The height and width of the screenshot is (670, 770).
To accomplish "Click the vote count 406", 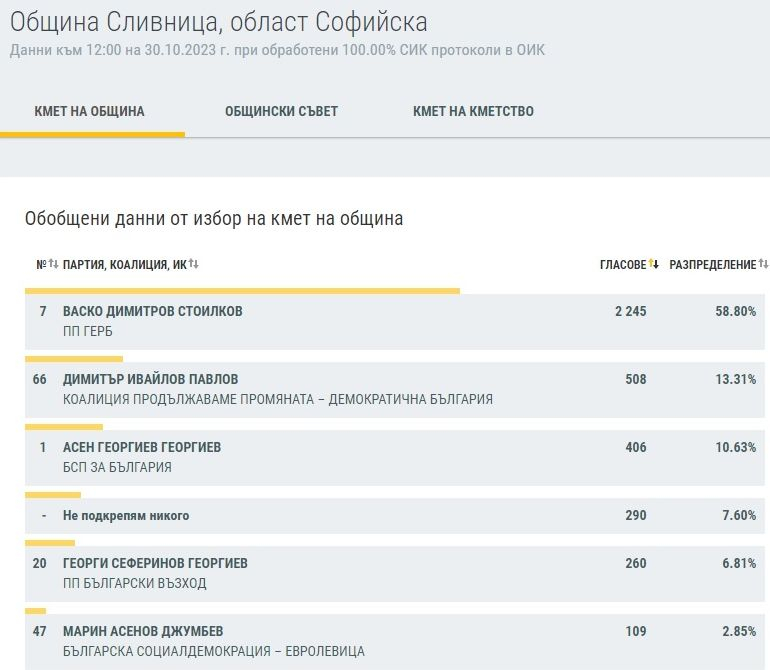I will coord(636,447).
